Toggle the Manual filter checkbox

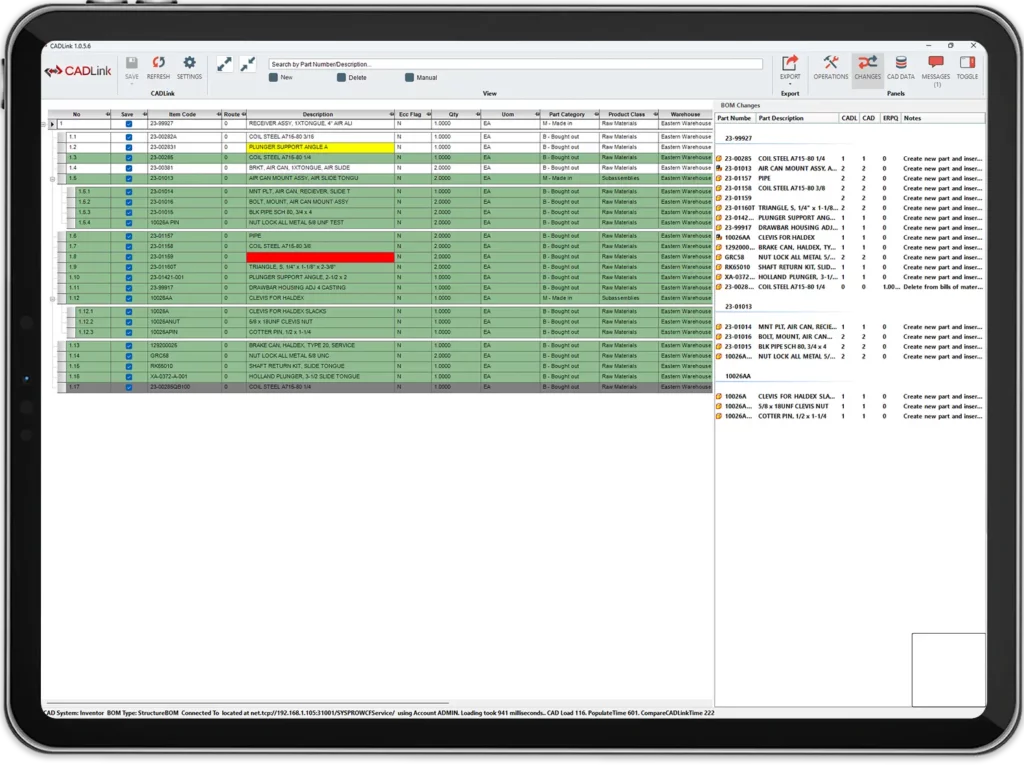click(409, 78)
